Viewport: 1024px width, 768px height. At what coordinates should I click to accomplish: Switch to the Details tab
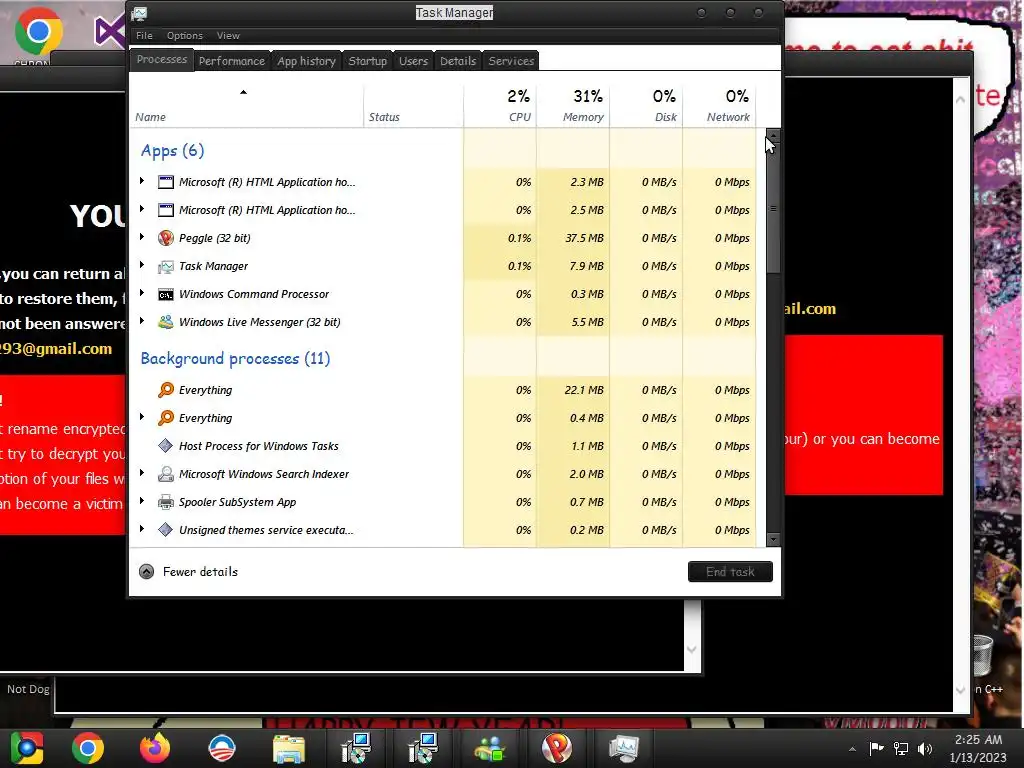tap(458, 61)
